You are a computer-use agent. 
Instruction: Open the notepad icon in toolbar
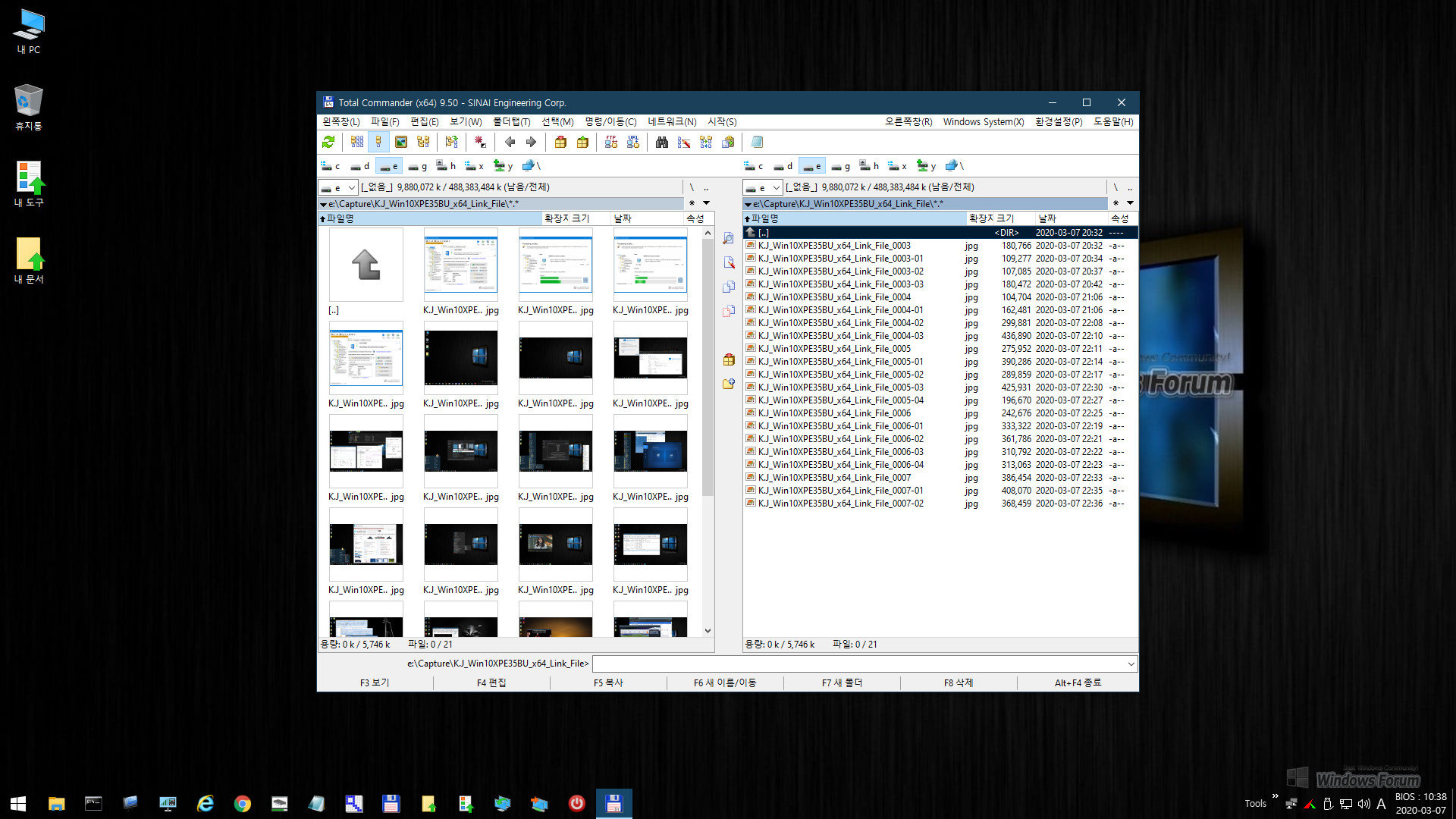pos(757,142)
